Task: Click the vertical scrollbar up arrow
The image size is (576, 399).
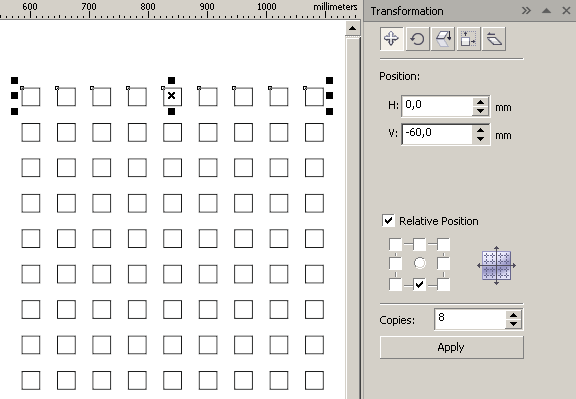Action: click(x=353, y=28)
